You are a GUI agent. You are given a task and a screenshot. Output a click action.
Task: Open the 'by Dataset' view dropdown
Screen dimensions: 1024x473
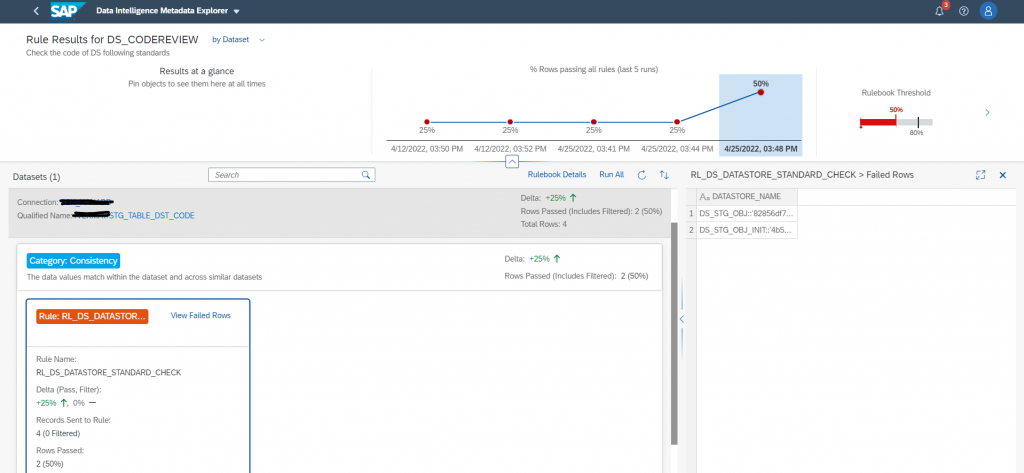[x=238, y=40]
